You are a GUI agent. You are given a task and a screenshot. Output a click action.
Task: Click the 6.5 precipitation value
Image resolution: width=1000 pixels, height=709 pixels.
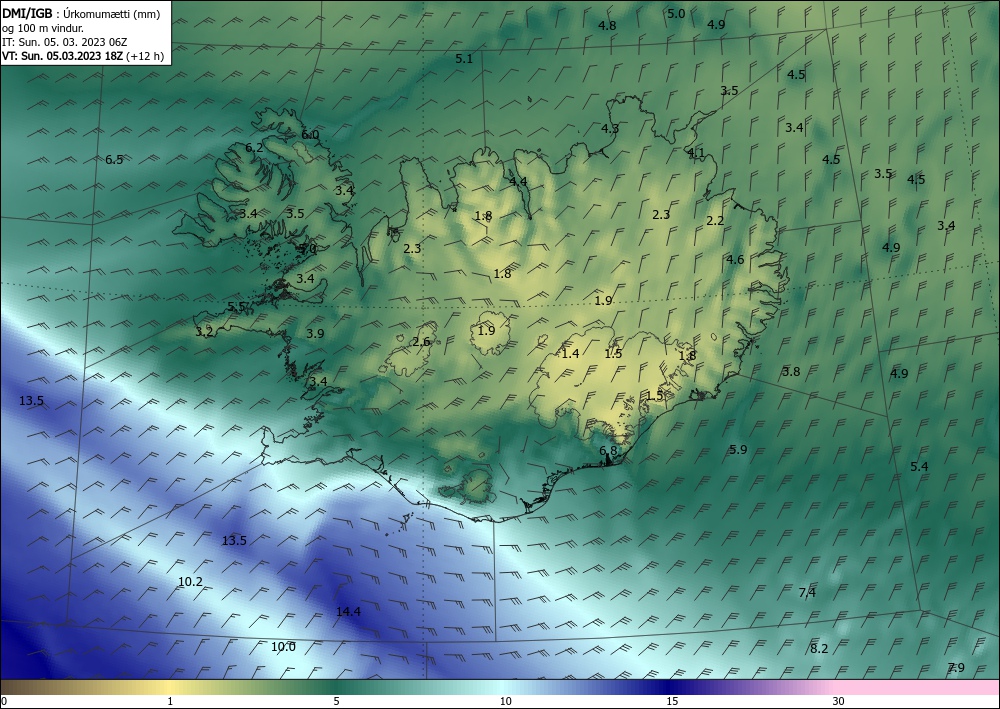tap(114, 159)
